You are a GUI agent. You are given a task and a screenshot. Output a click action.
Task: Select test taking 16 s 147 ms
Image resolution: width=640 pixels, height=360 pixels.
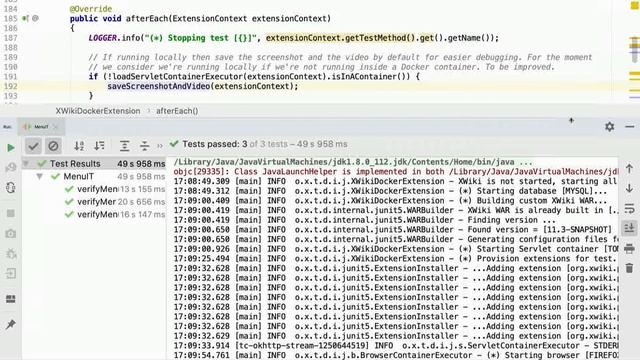tap(94, 214)
